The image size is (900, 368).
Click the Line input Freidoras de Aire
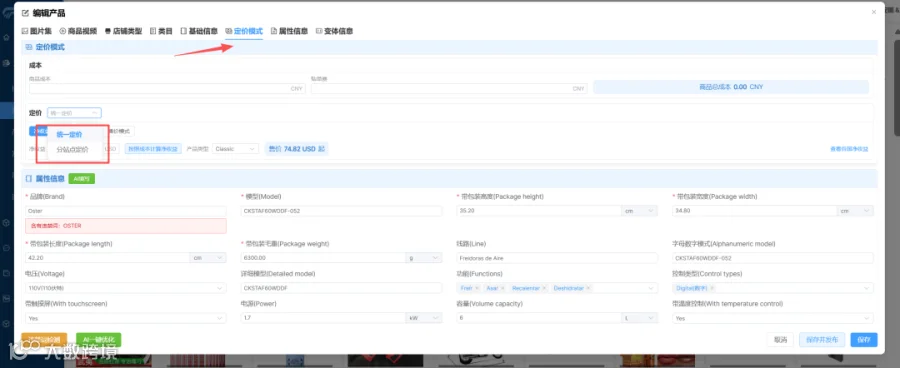coord(557,258)
